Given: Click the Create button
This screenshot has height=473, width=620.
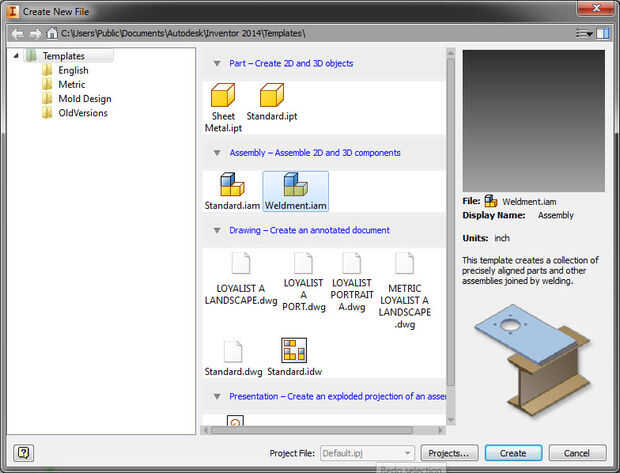Looking at the screenshot, I should pyautogui.click(x=513, y=453).
